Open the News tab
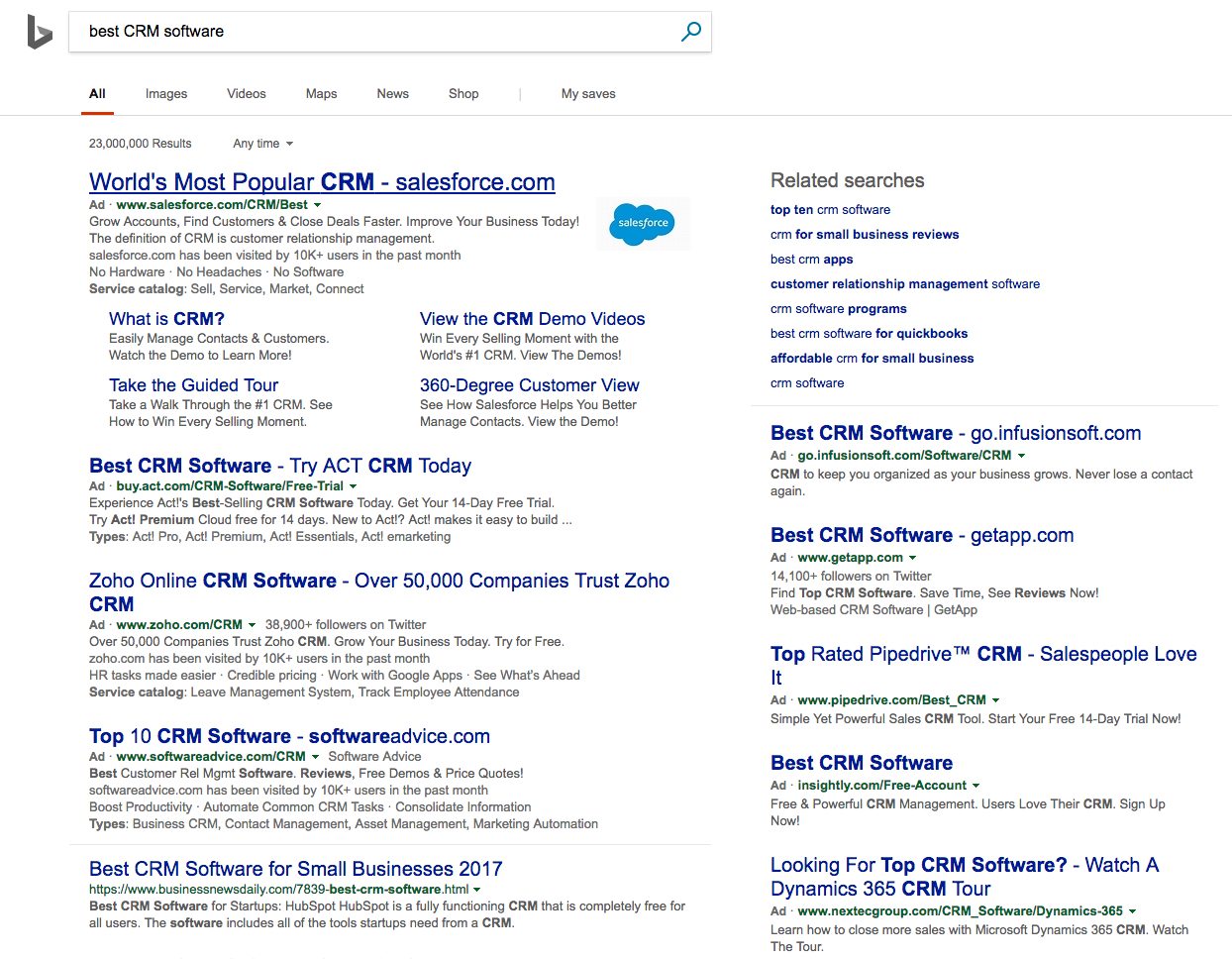 click(x=392, y=93)
